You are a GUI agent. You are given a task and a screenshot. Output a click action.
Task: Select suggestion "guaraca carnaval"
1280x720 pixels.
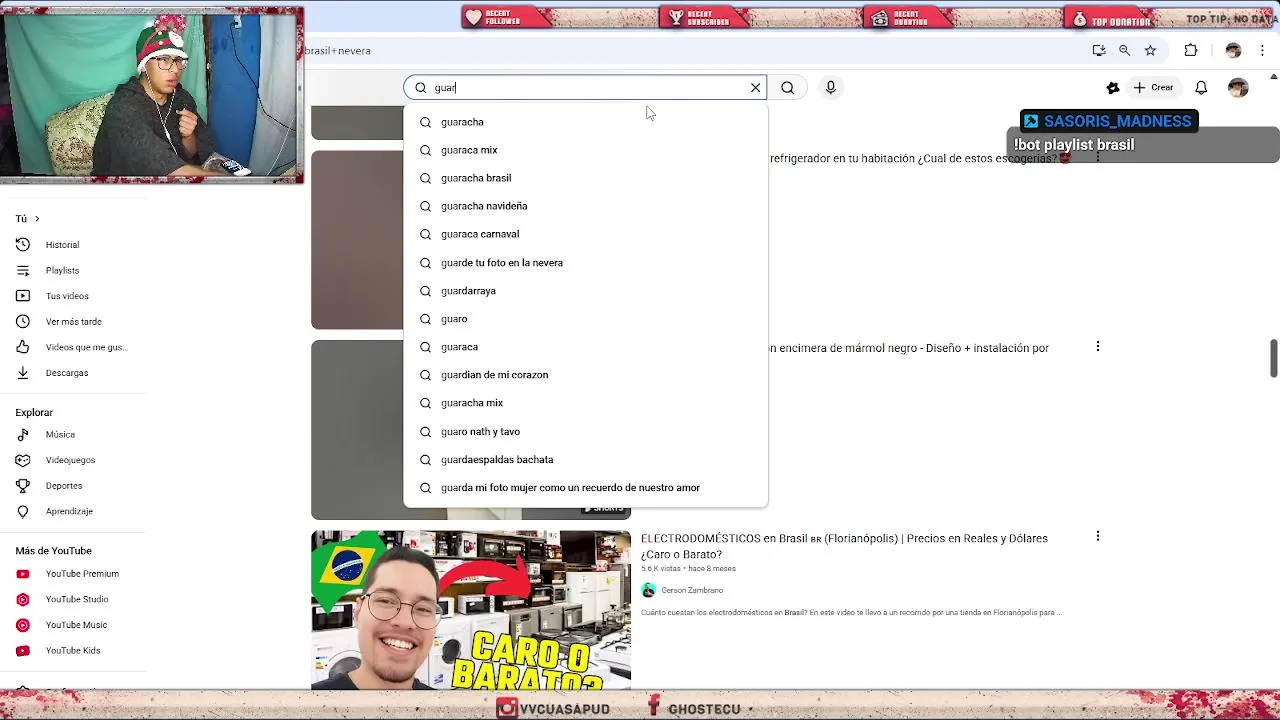coord(585,234)
